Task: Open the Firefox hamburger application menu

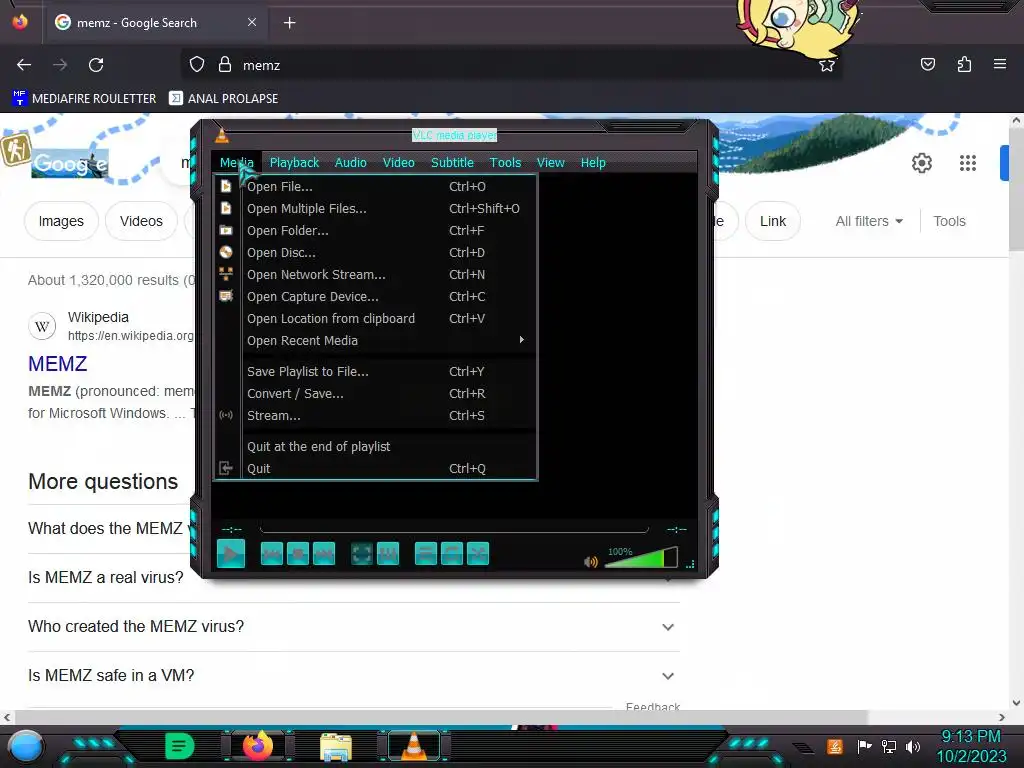Action: pos(999,64)
